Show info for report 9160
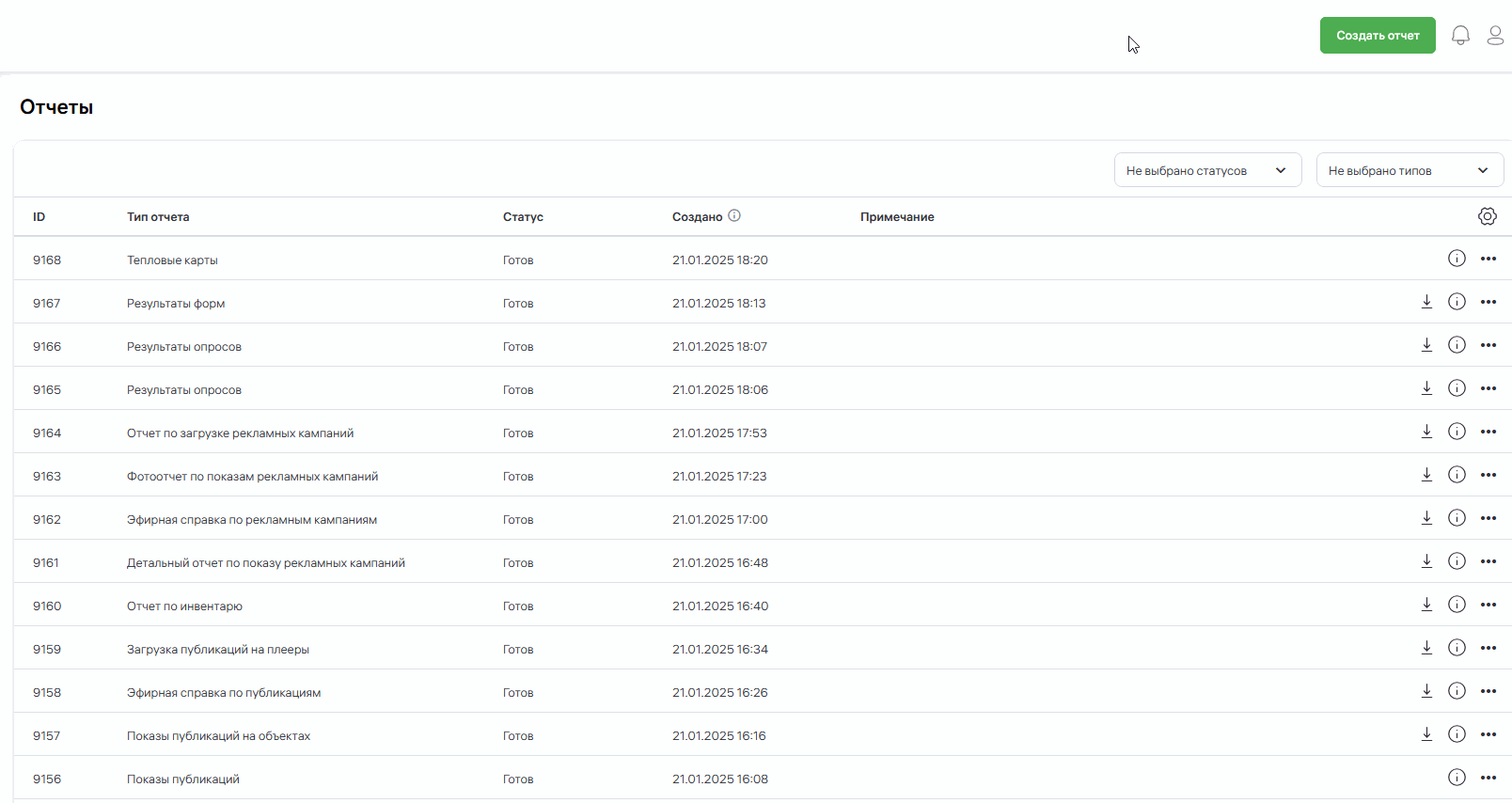Viewport: 1512px width, 803px height. [1457, 605]
